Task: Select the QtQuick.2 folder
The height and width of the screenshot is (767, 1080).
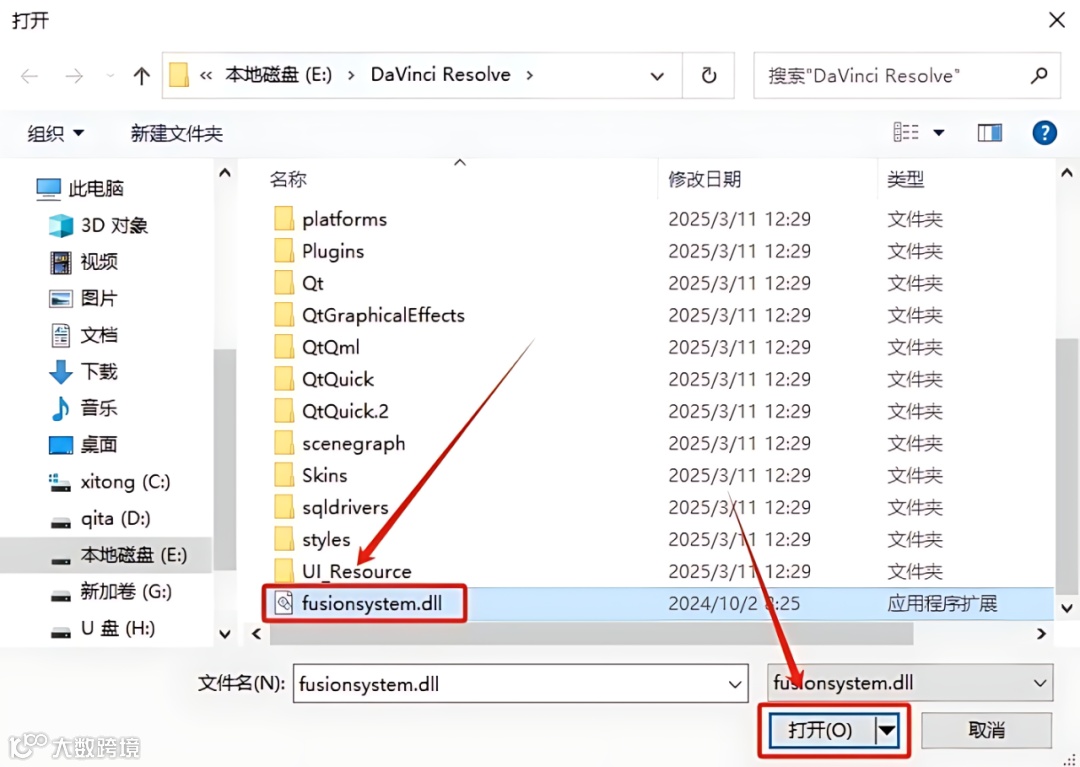Action: click(346, 411)
